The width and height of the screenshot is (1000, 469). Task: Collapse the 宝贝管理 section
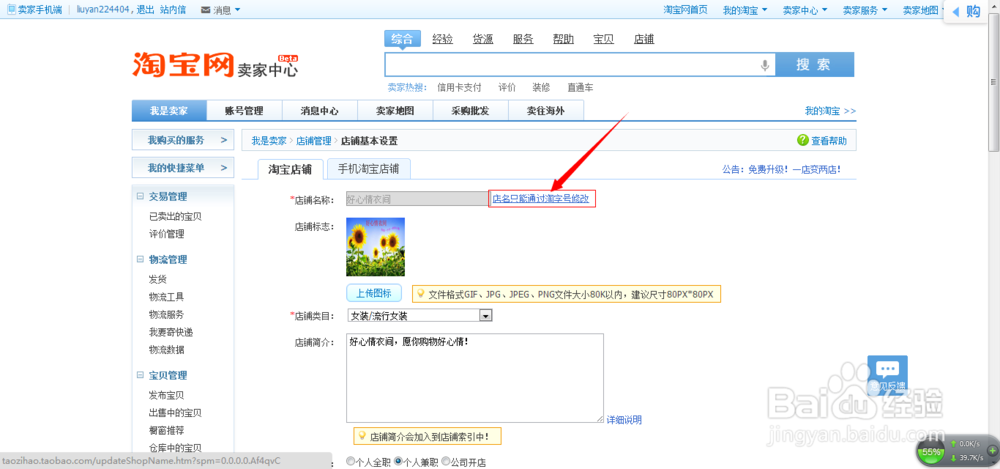pyautogui.click(x=140, y=375)
